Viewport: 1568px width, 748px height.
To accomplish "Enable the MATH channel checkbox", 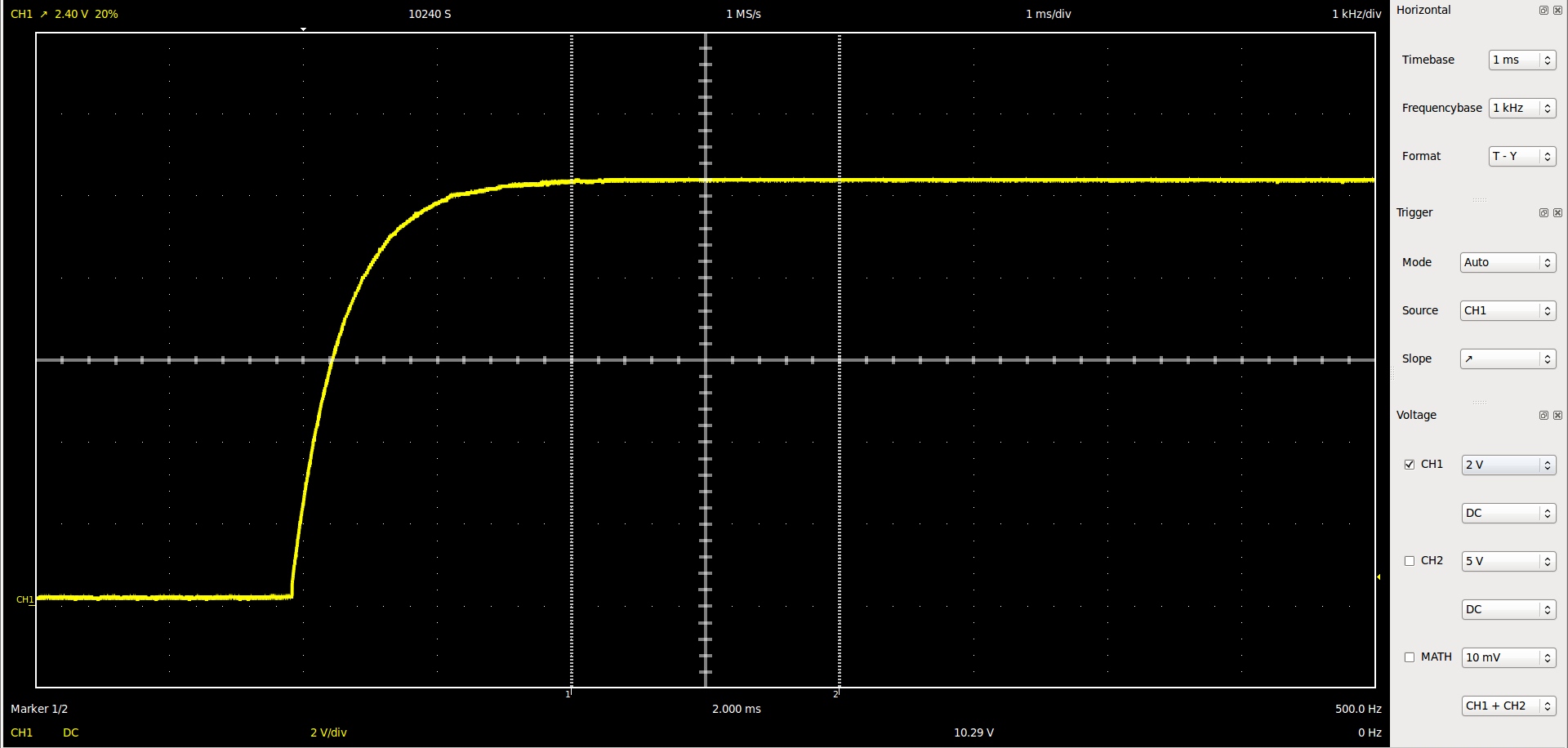I will 1409,657.
